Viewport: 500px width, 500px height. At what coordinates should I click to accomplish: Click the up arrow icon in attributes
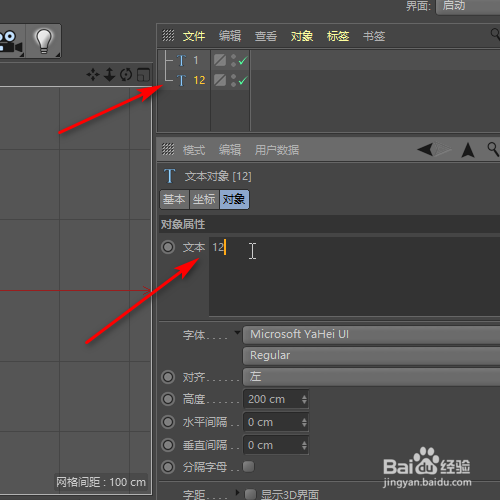coord(468,150)
